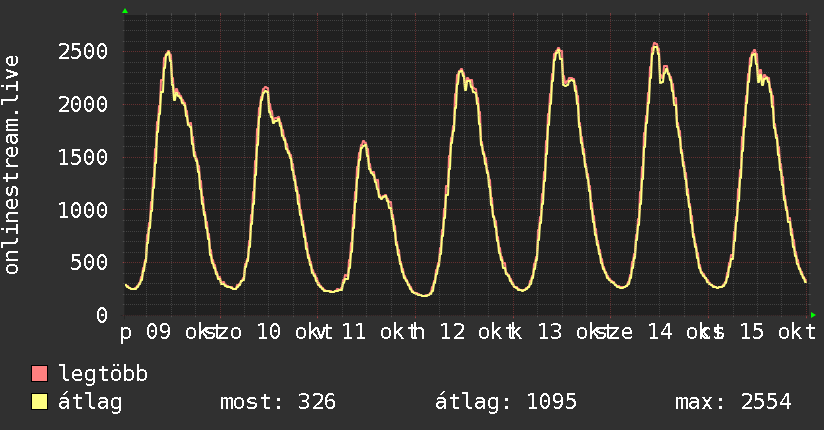Click the yellow átlag legend swatch
Screen dimensions: 824x430
tap(39, 402)
